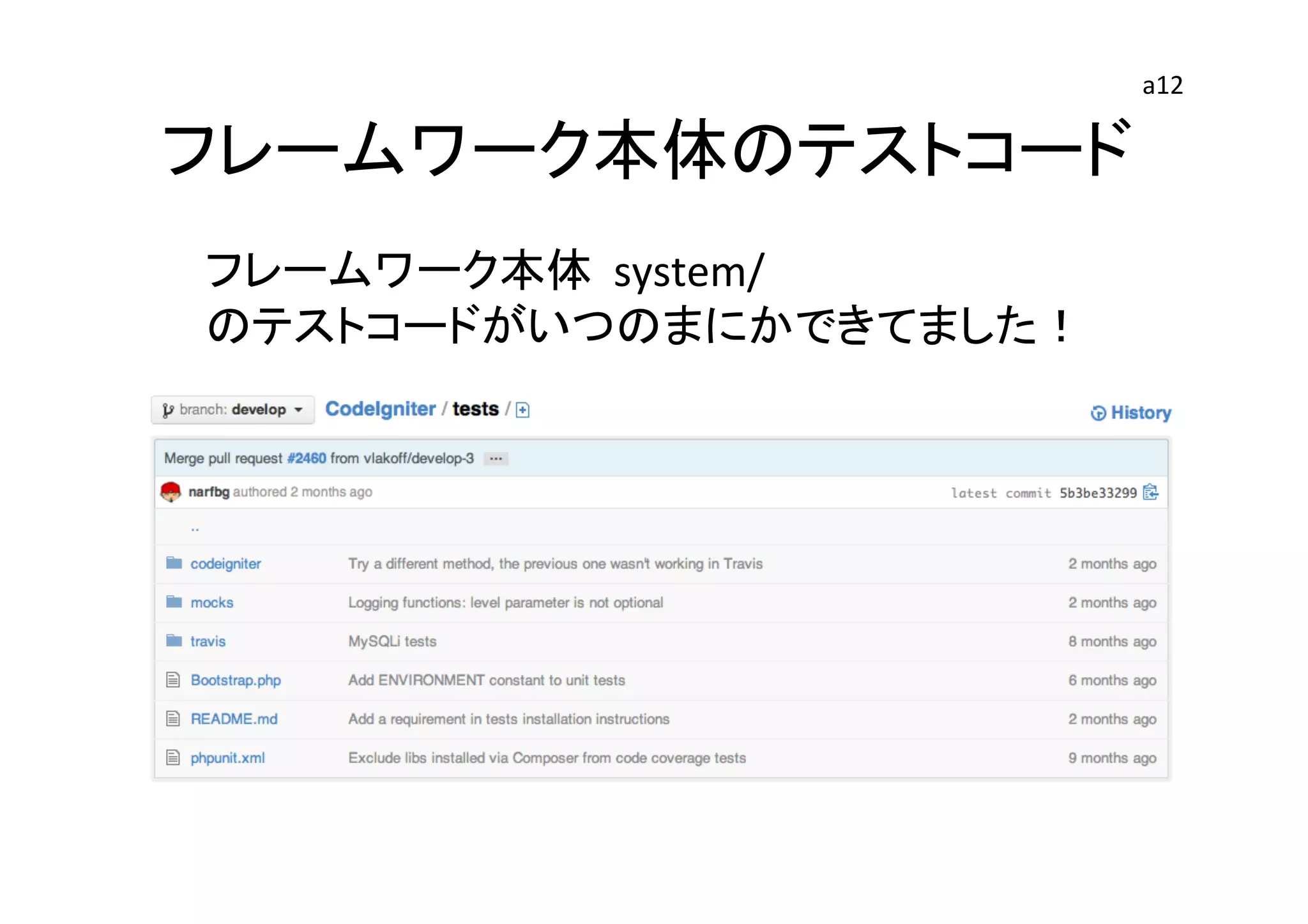1308x924 pixels.
Task: Open the travis folder
Action: click(x=208, y=641)
